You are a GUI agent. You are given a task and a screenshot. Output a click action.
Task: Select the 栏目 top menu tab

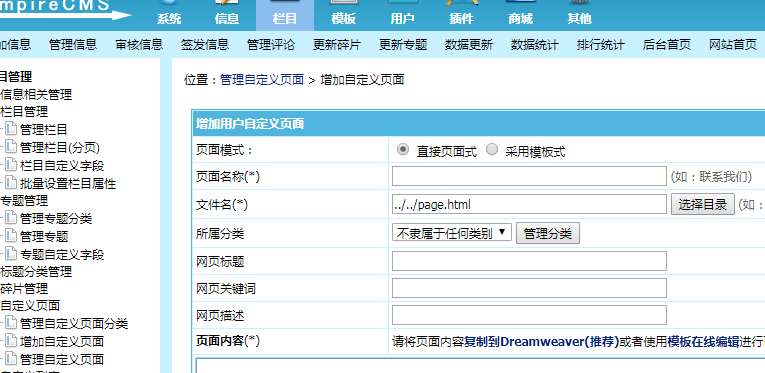[x=285, y=16]
